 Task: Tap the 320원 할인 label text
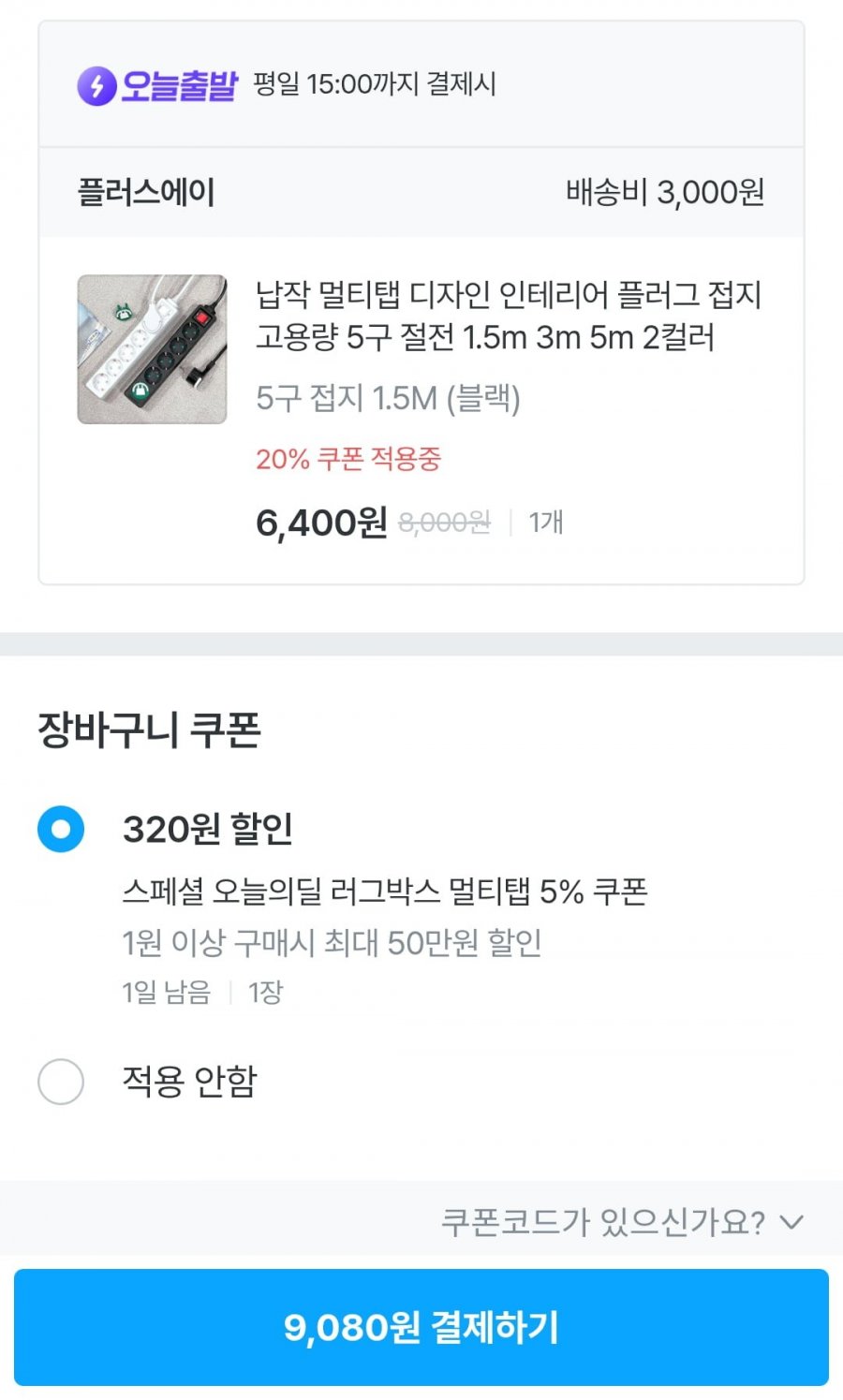coord(208,830)
